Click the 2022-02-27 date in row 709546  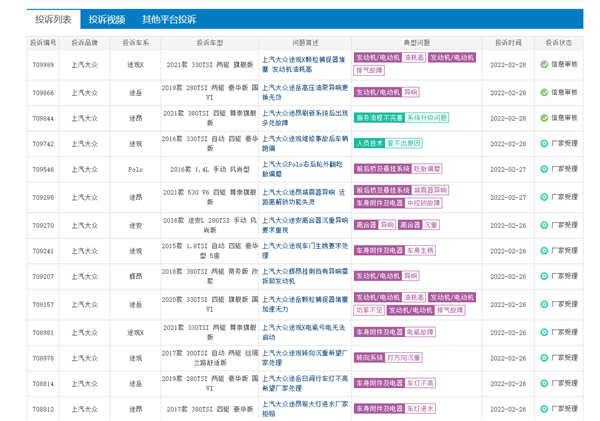[508, 169]
